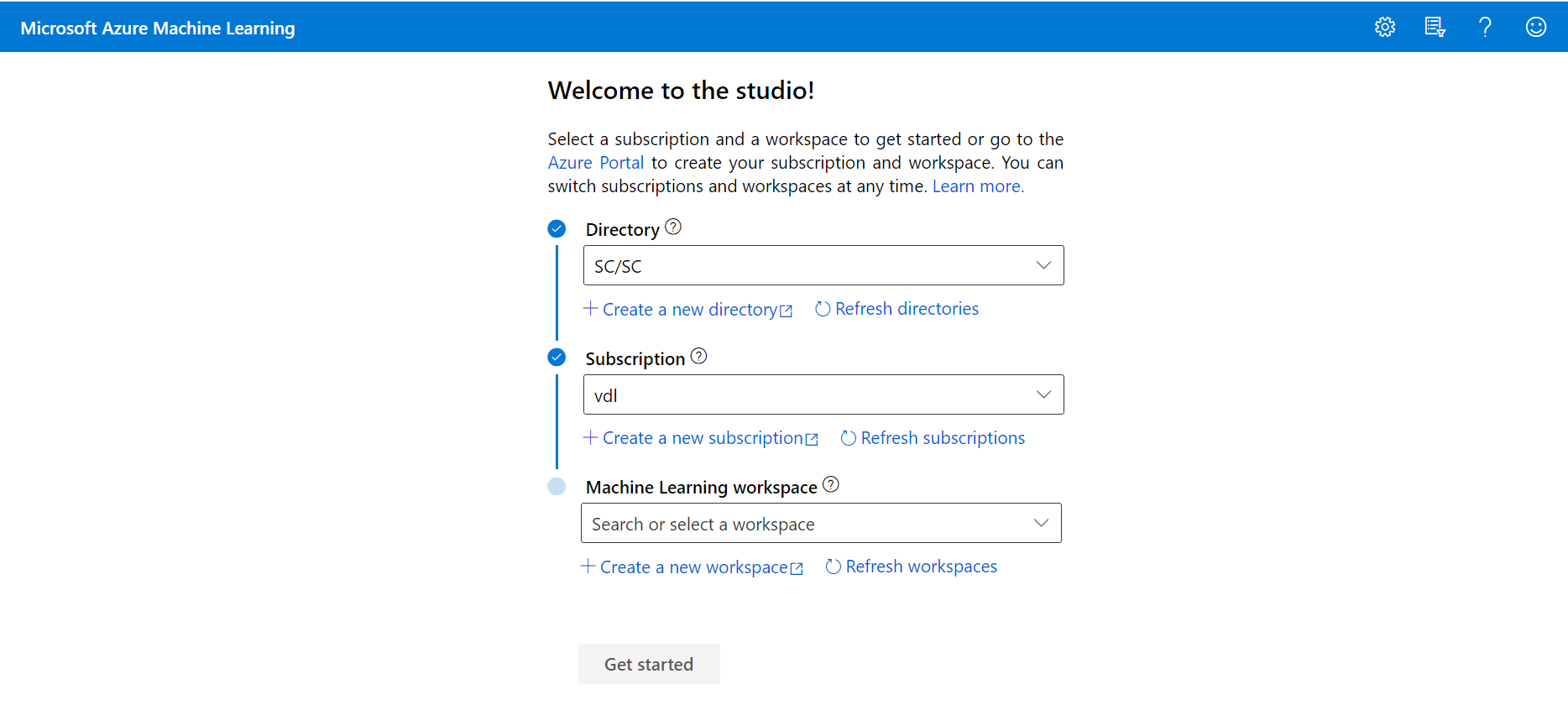Click Refresh directories
Screen dimensions: 1568x705
(x=896, y=309)
